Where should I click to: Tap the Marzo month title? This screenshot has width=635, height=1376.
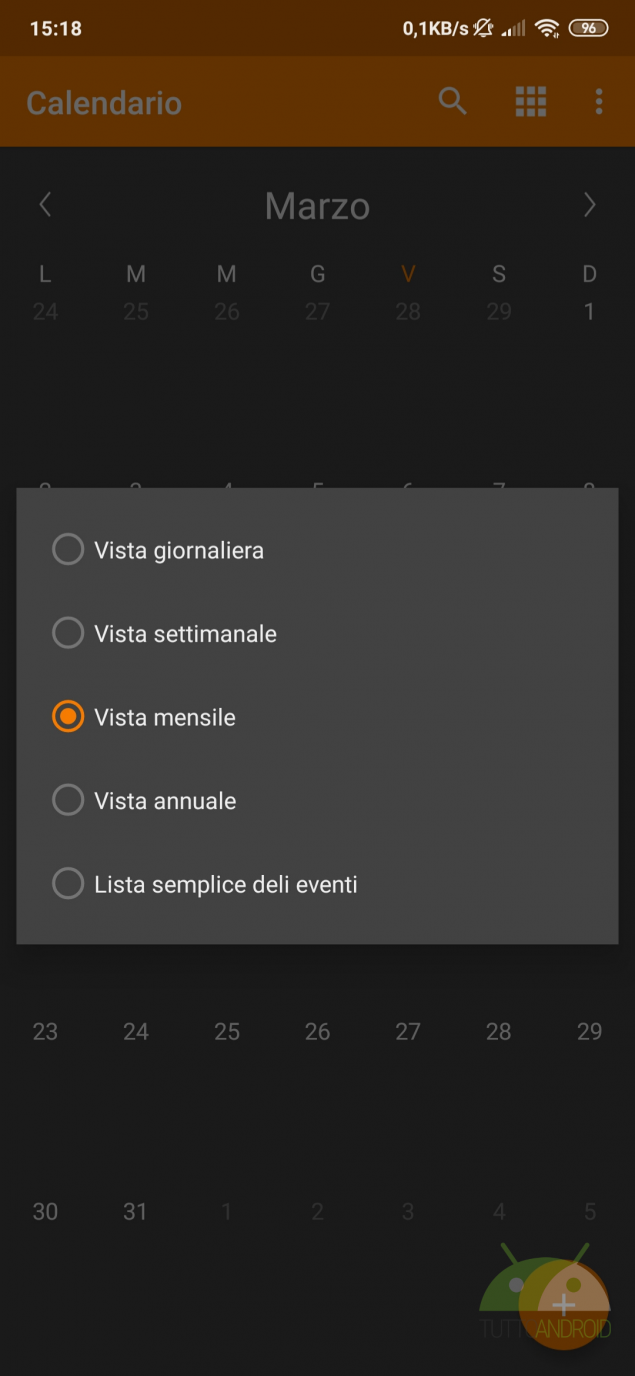[x=317, y=206]
